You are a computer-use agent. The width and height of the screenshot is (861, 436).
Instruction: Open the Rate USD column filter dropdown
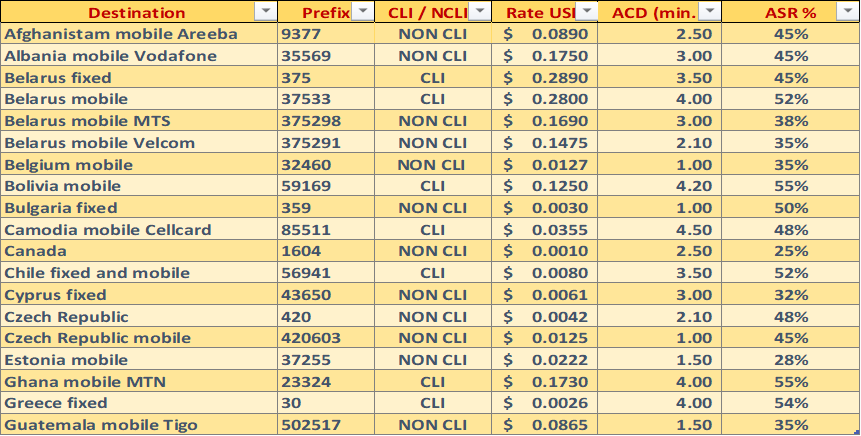point(587,12)
